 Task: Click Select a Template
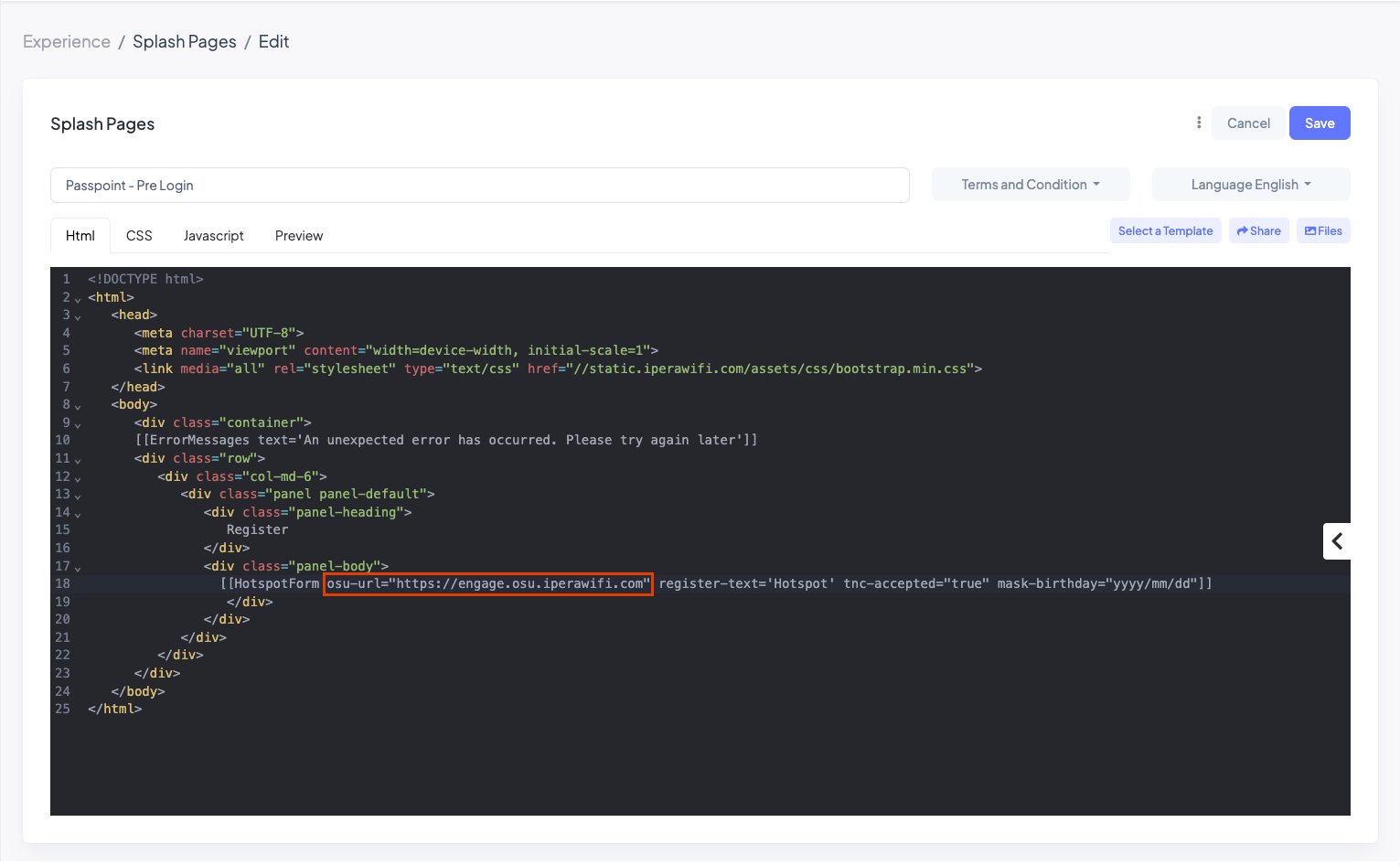click(1166, 230)
